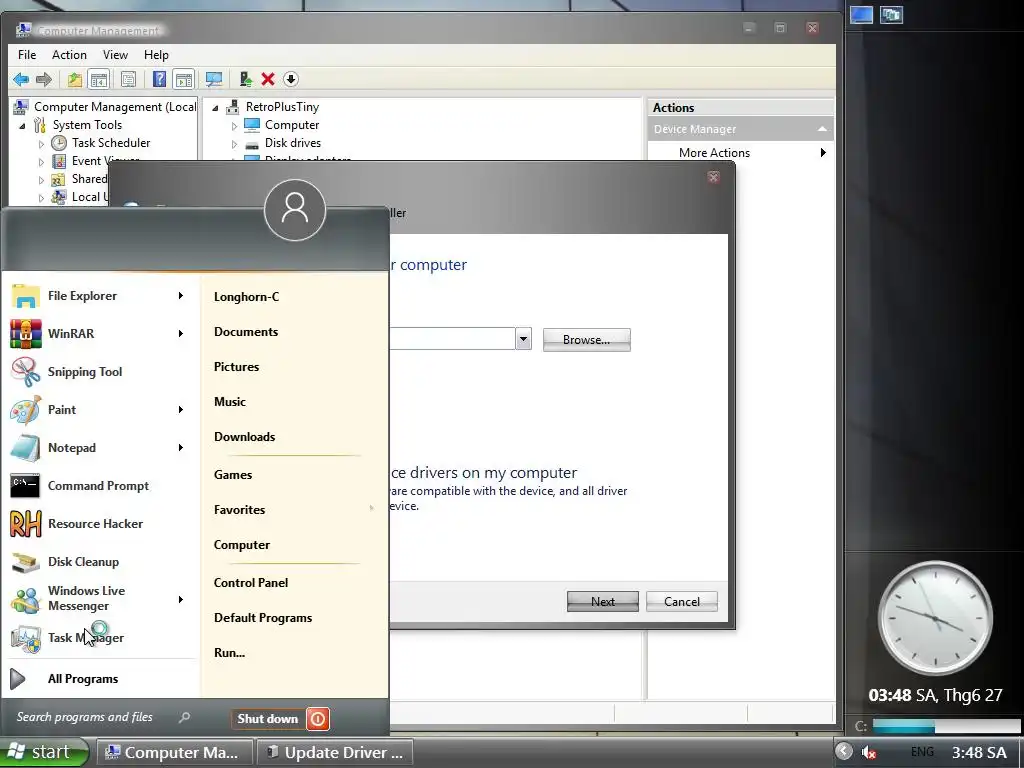The height and width of the screenshot is (768, 1024).
Task: Open Documents from Start menu
Action: coord(246,332)
